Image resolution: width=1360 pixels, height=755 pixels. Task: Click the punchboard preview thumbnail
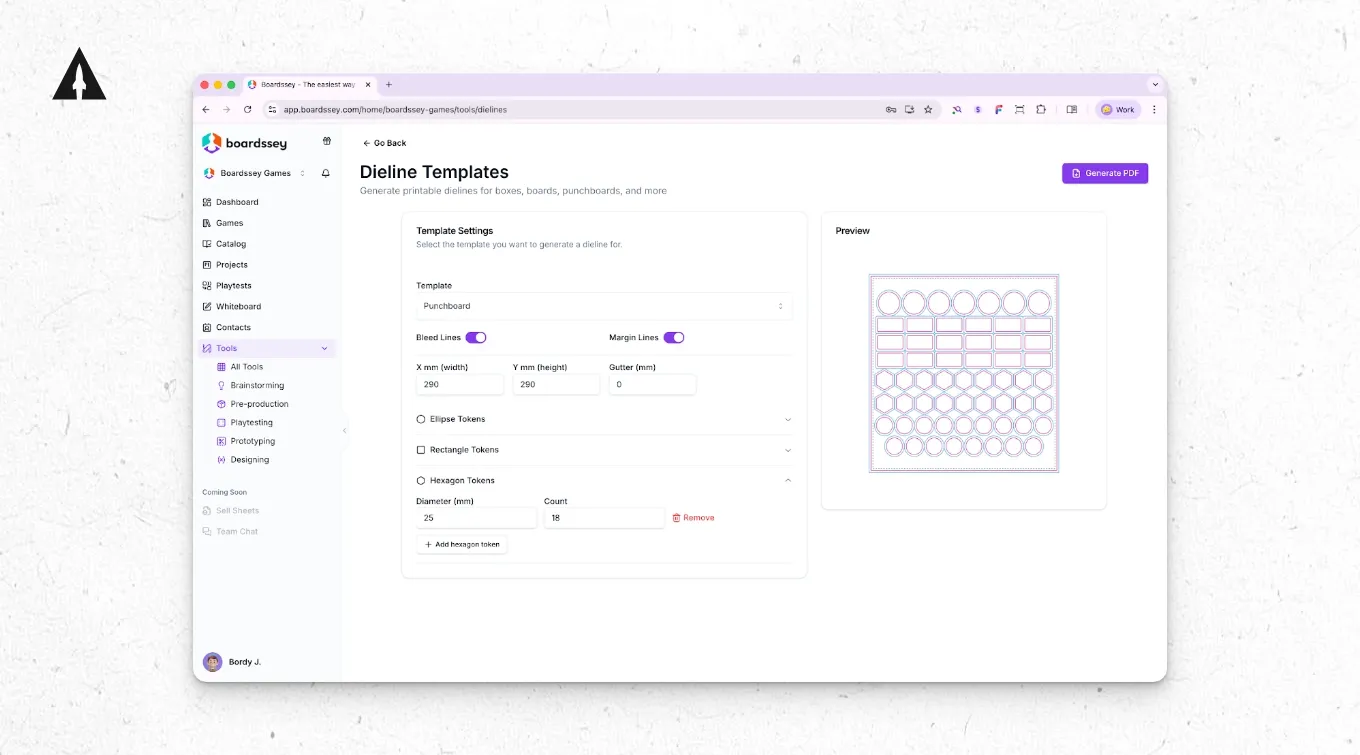pos(964,373)
